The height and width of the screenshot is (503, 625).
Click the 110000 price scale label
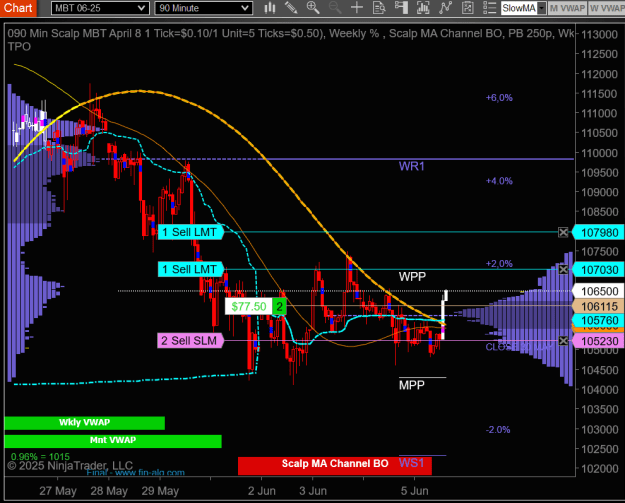599,153
